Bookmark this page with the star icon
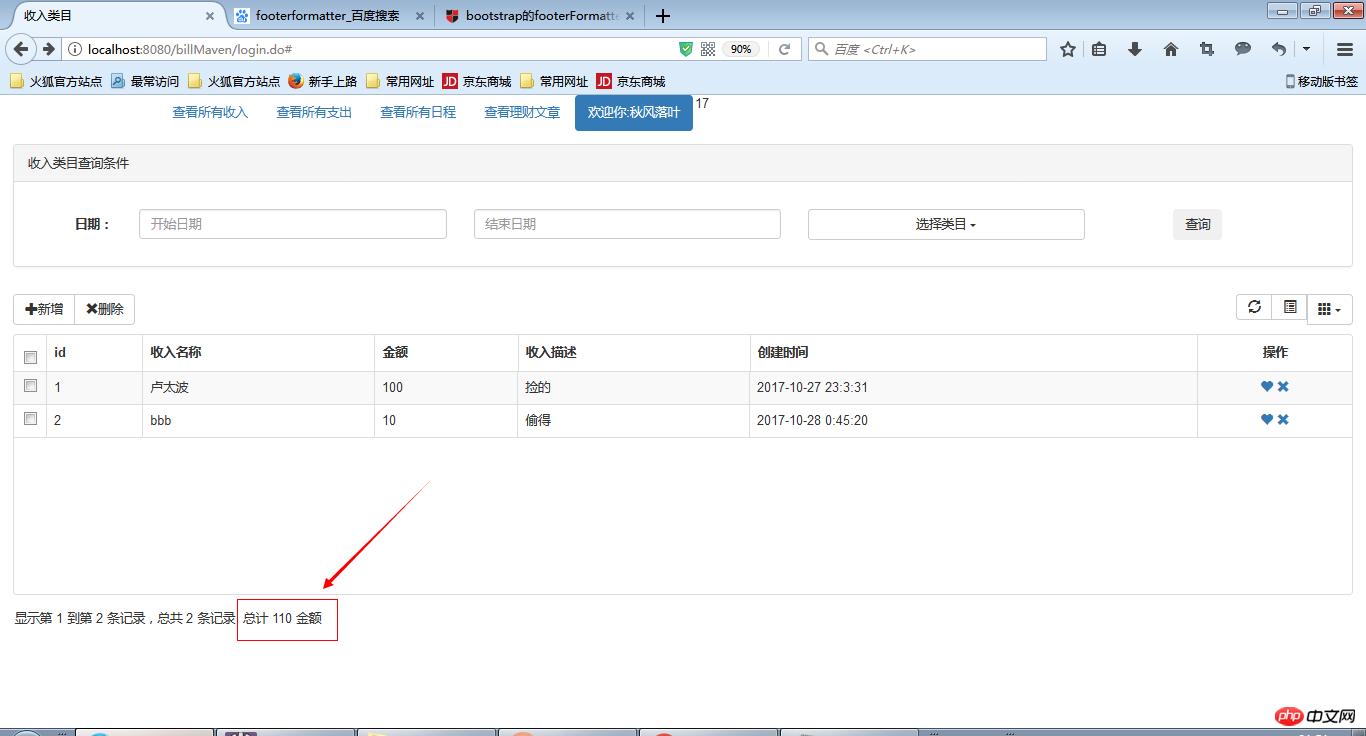 [x=1068, y=49]
